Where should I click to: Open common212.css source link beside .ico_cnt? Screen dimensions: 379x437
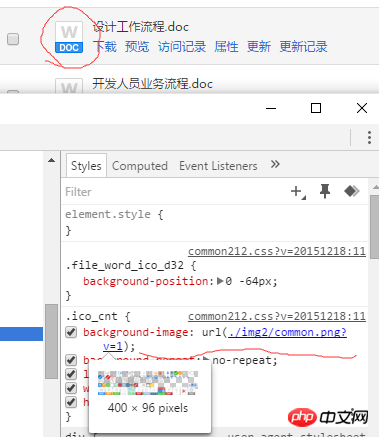coord(277,316)
